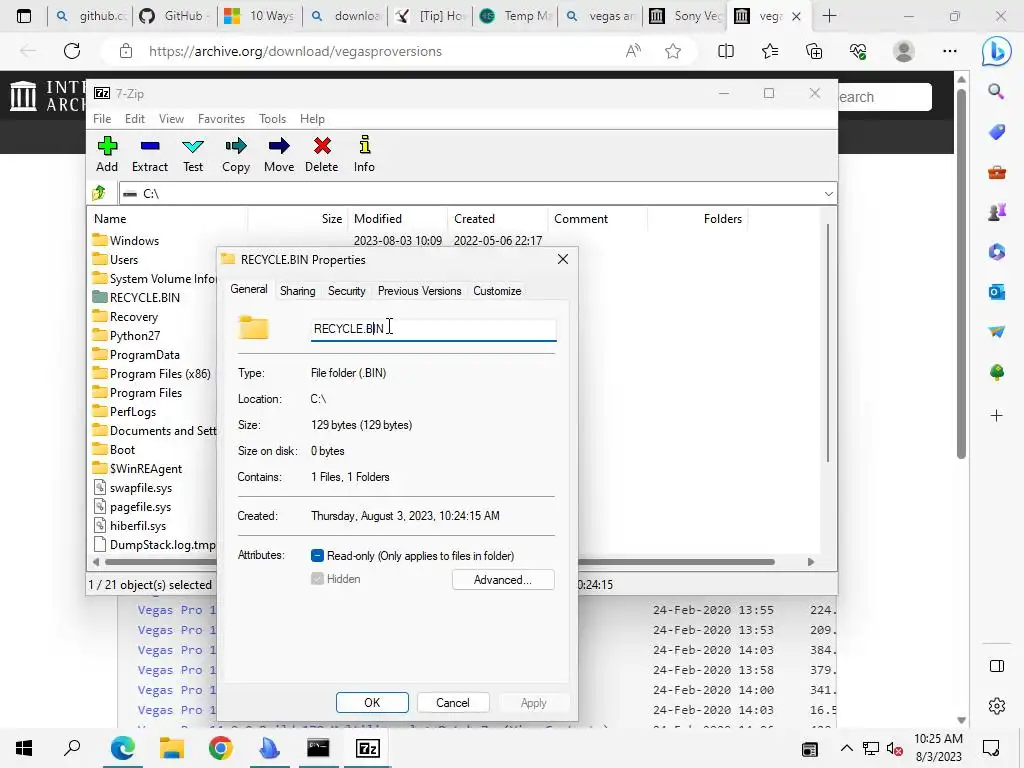The height and width of the screenshot is (768, 1024).
Task: Select the Windows folder in 7-Zip list
Action: point(134,241)
